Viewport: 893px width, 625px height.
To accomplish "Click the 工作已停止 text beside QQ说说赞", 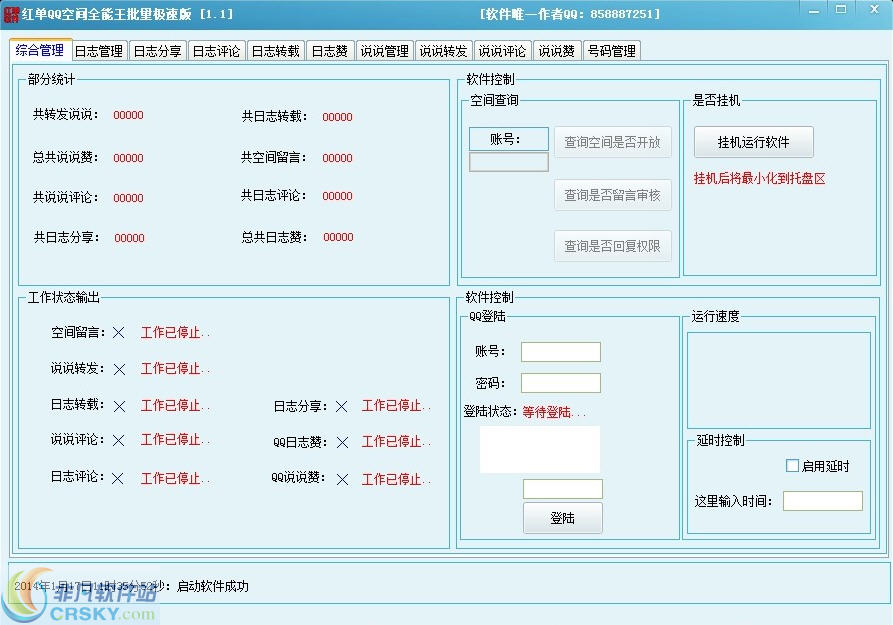I will tap(396, 479).
